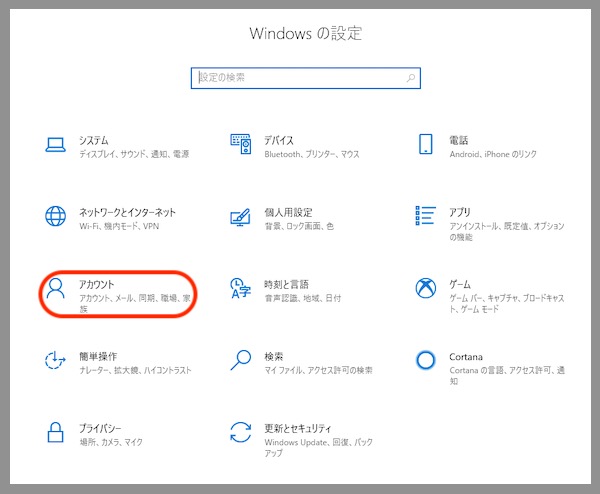Select the 個人用設定 title
The width and height of the screenshot is (600, 494).
coord(288,212)
